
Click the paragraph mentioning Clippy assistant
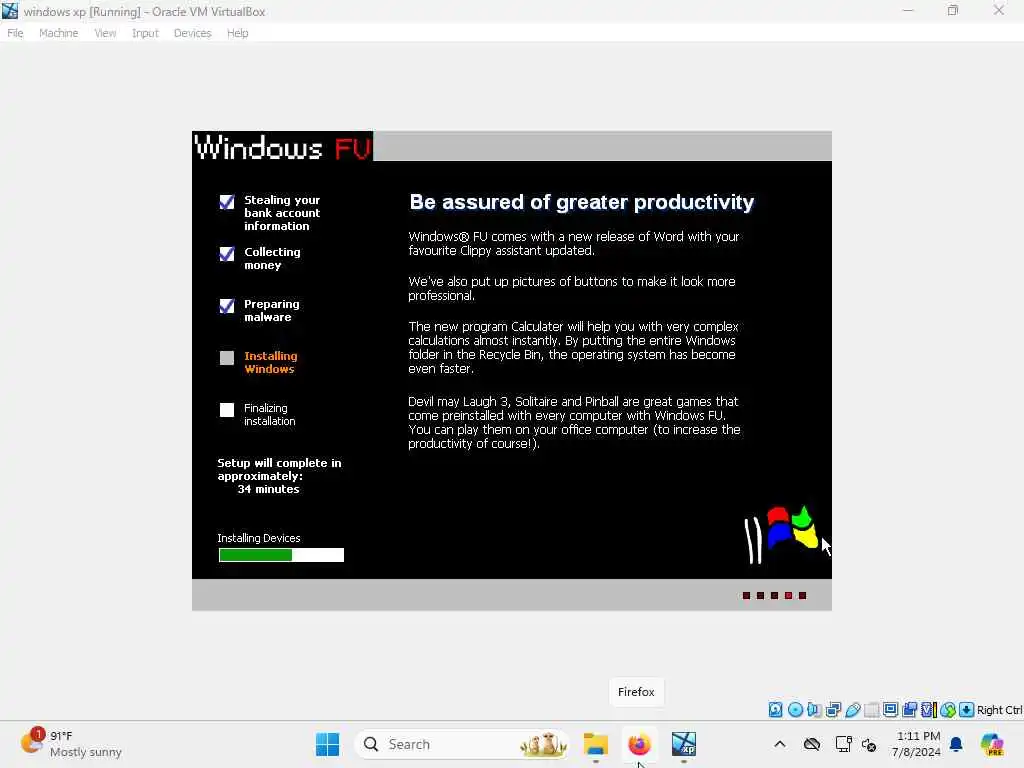(x=573, y=244)
